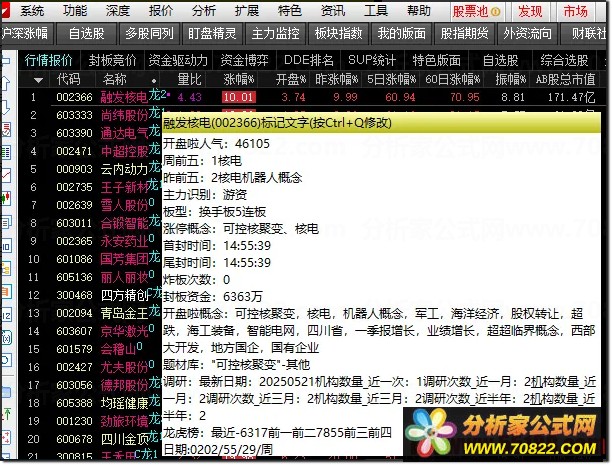Click 自选股 in the top toolbar
The image size is (613, 465).
(87, 34)
